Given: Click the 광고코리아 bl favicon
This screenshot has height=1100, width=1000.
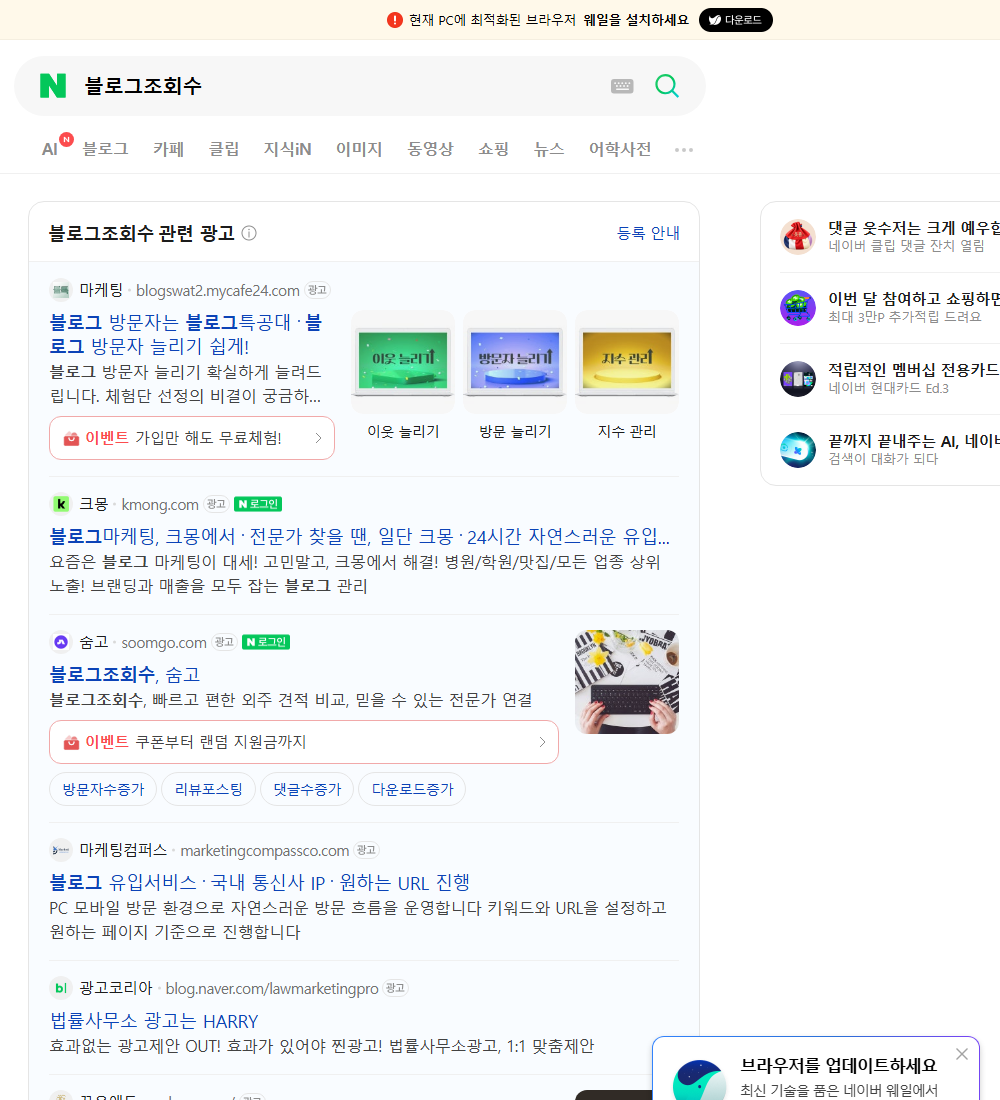Looking at the screenshot, I should pyautogui.click(x=61, y=988).
